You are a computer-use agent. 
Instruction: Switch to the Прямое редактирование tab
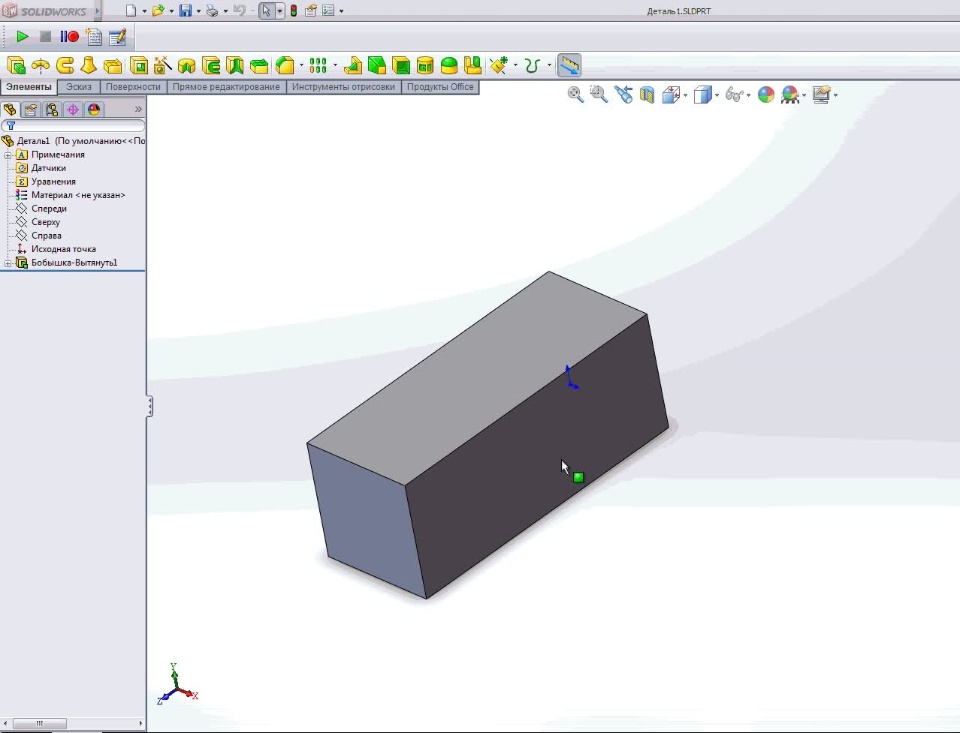pyautogui.click(x=226, y=87)
